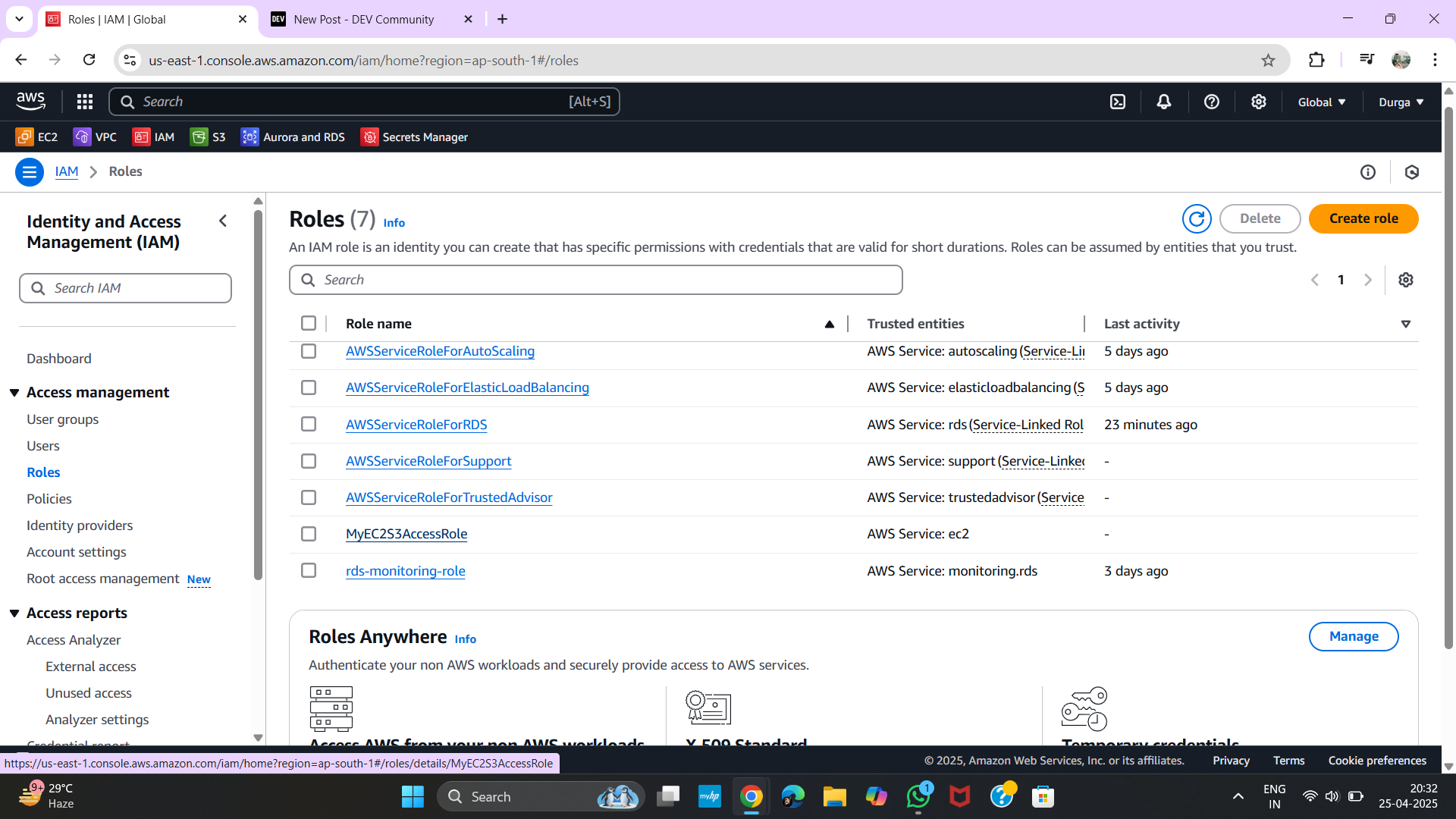
Task: Select all roles with header checkbox
Action: 309,324
